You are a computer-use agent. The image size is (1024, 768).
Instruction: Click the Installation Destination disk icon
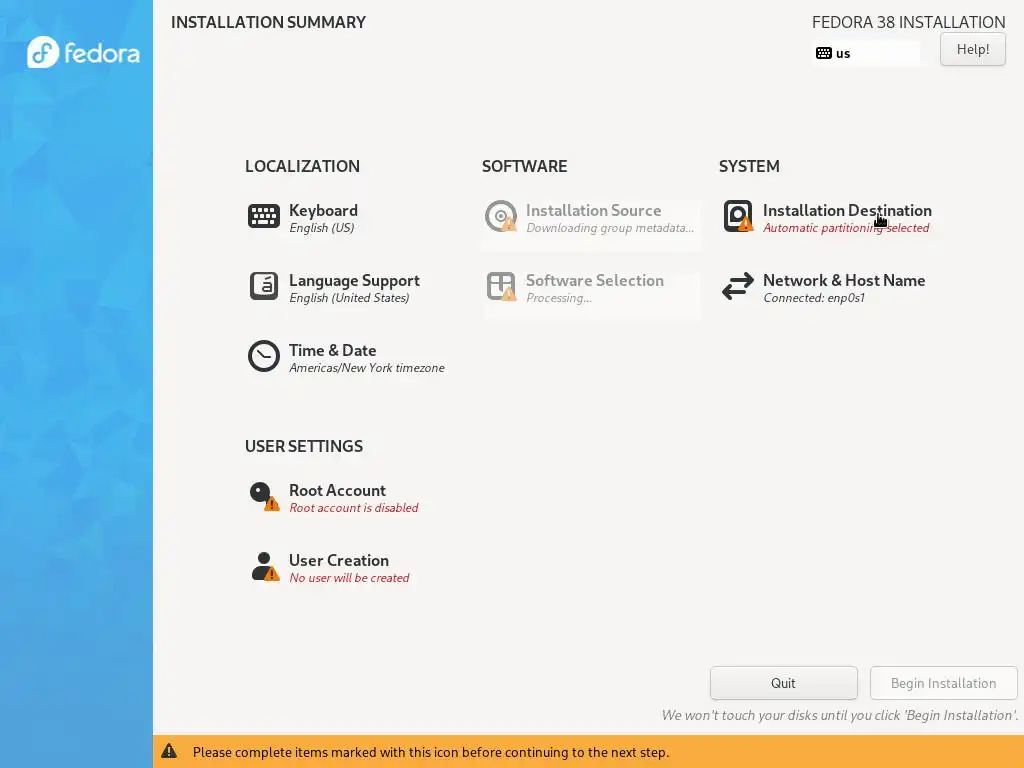(x=738, y=216)
